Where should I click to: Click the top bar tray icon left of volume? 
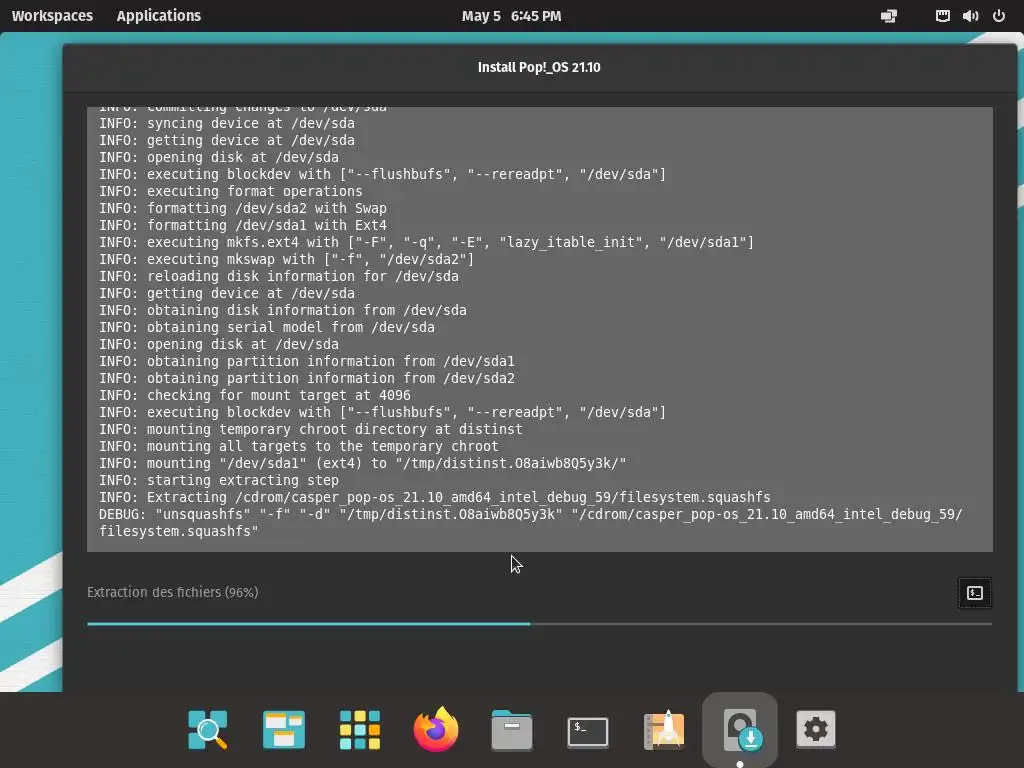pos(942,16)
